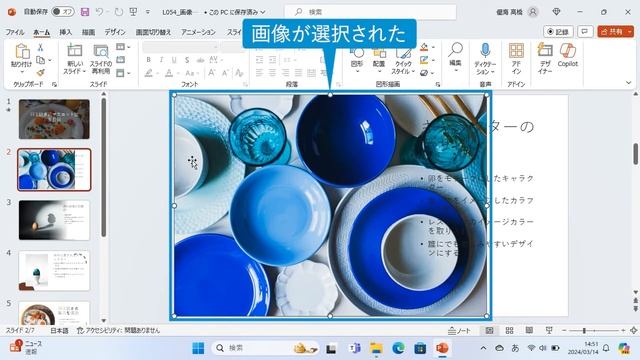
Task: Click the premium diamond icon in title bar
Action: point(556,12)
